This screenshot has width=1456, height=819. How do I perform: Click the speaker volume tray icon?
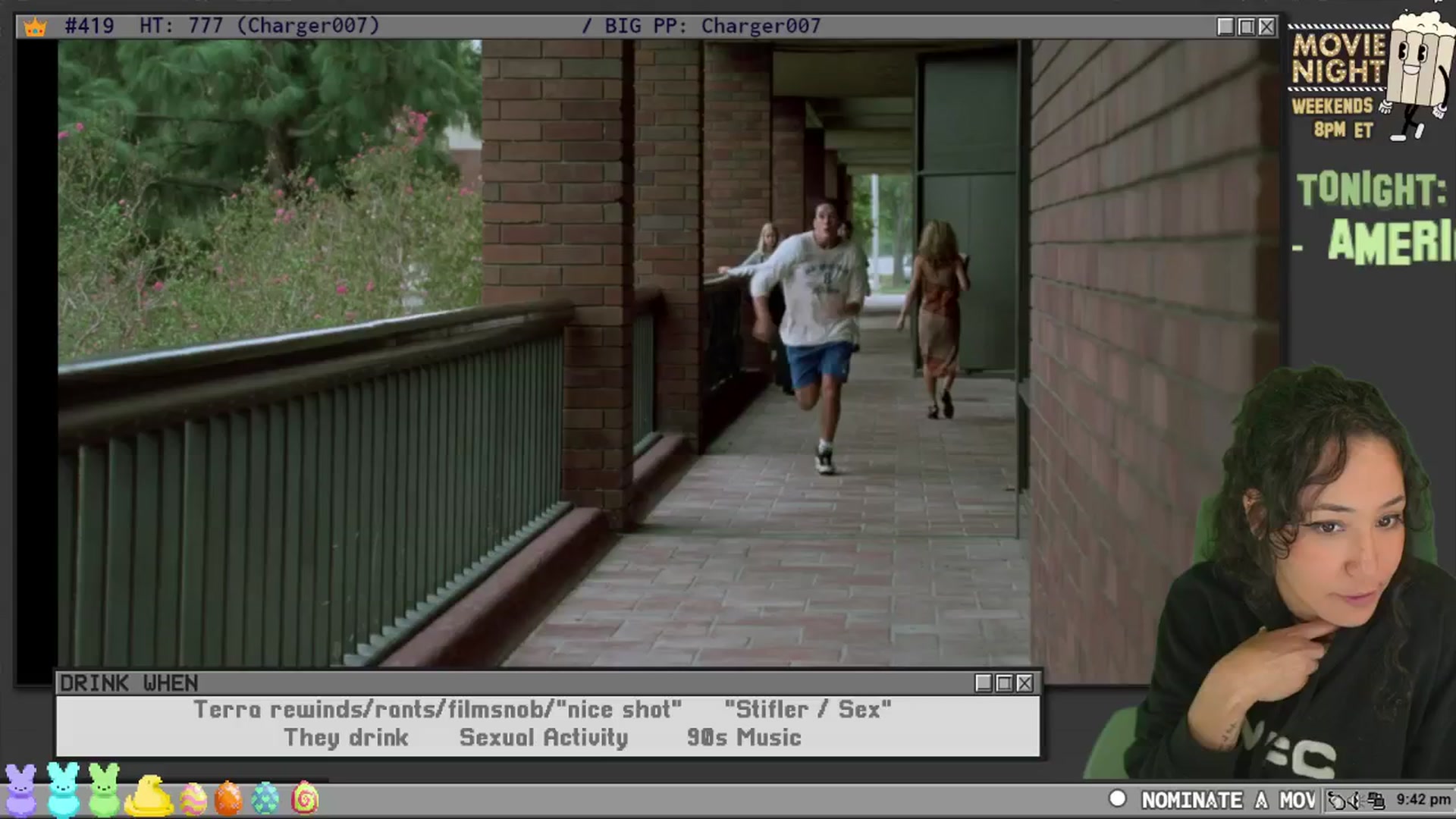tap(1355, 800)
